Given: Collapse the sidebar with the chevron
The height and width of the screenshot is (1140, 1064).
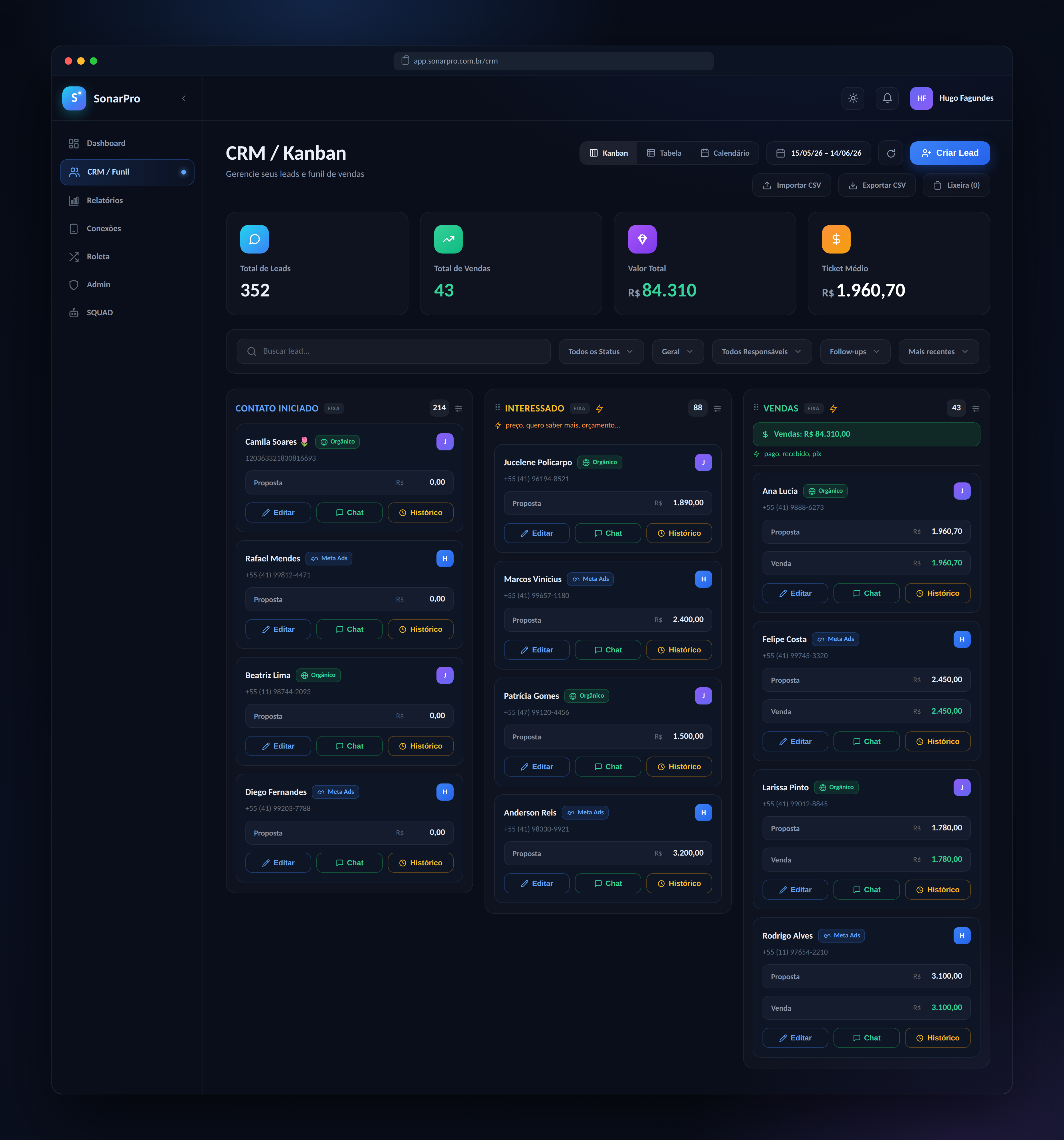Looking at the screenshot, I should pos(183,99).
